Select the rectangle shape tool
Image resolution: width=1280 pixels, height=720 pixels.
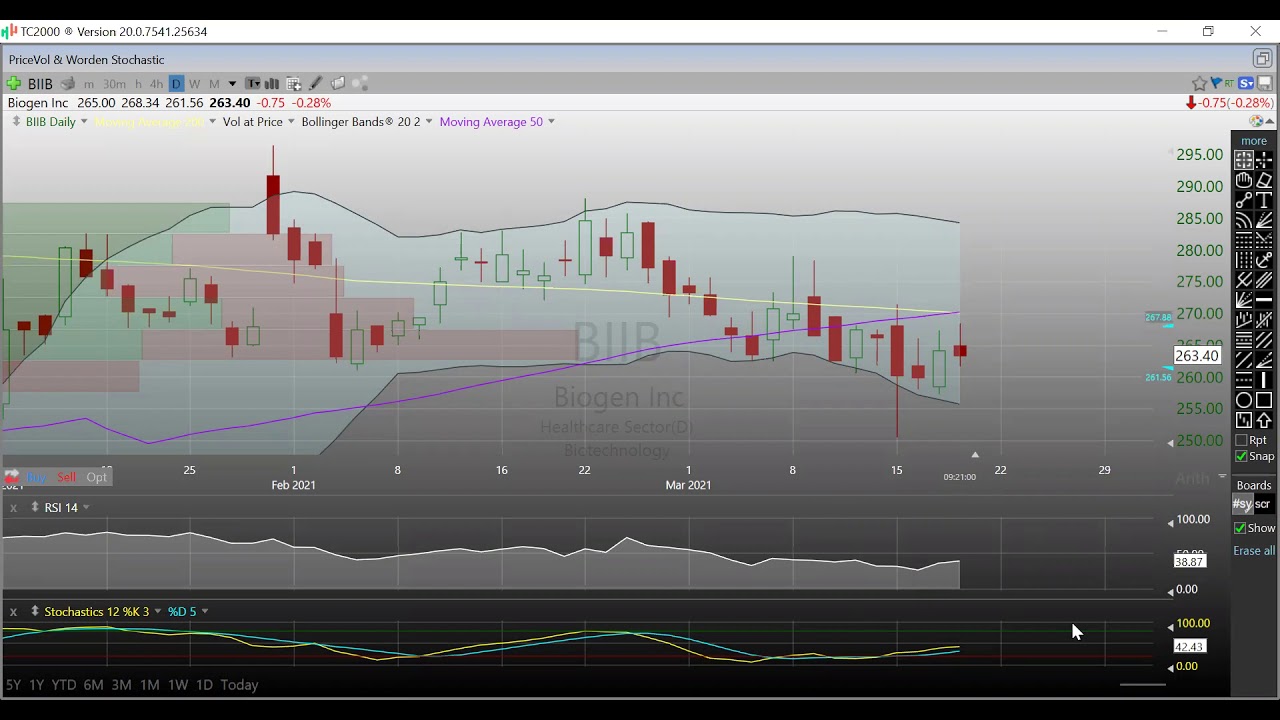tap(1264, 400)
